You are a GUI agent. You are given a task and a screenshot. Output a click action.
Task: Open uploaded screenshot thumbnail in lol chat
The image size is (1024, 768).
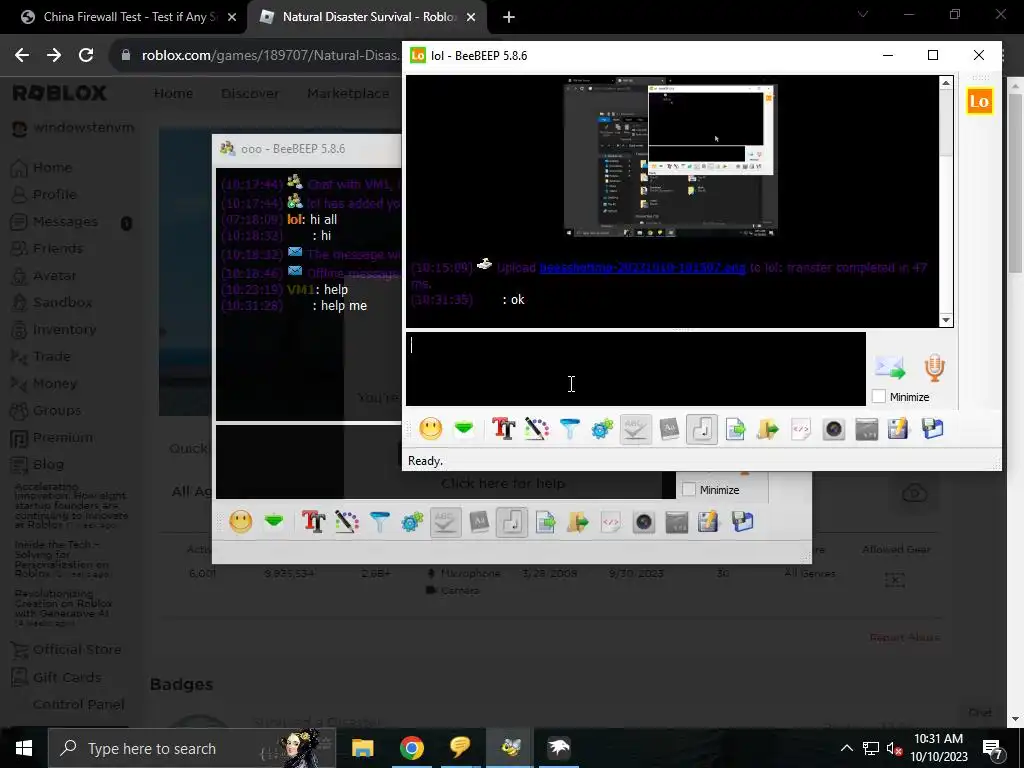pos(671,157)
